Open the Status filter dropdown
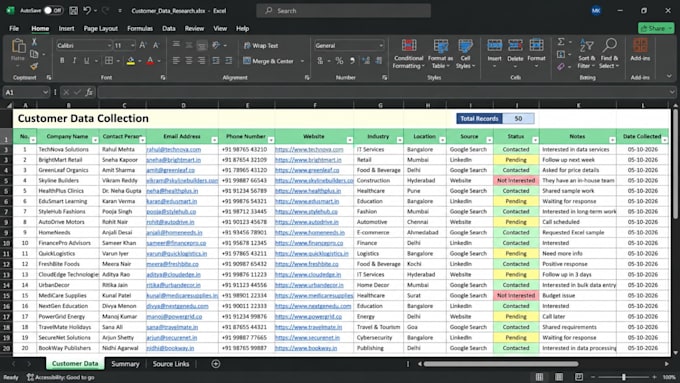This screenshot has height=383, width=680. click(x=535, y=140)
